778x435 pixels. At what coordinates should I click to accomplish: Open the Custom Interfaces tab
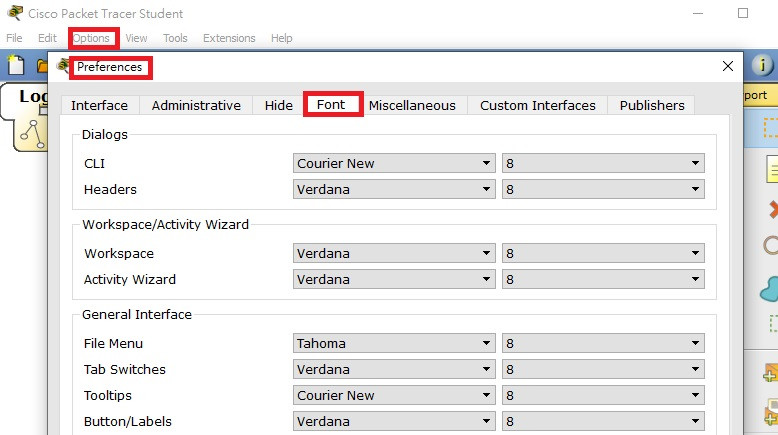(x=538, y=105)
